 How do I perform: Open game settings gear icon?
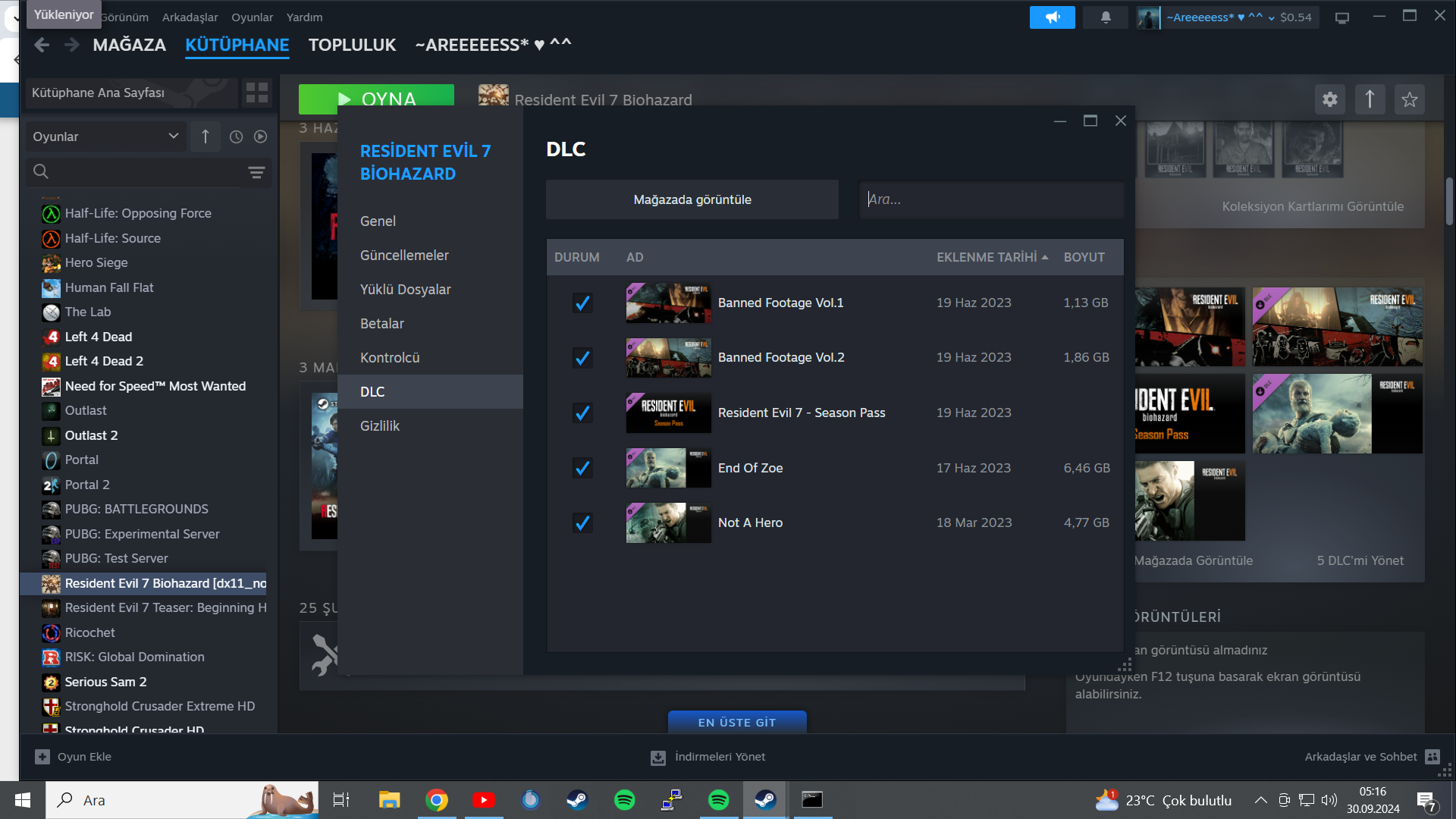pos(1330,99)
